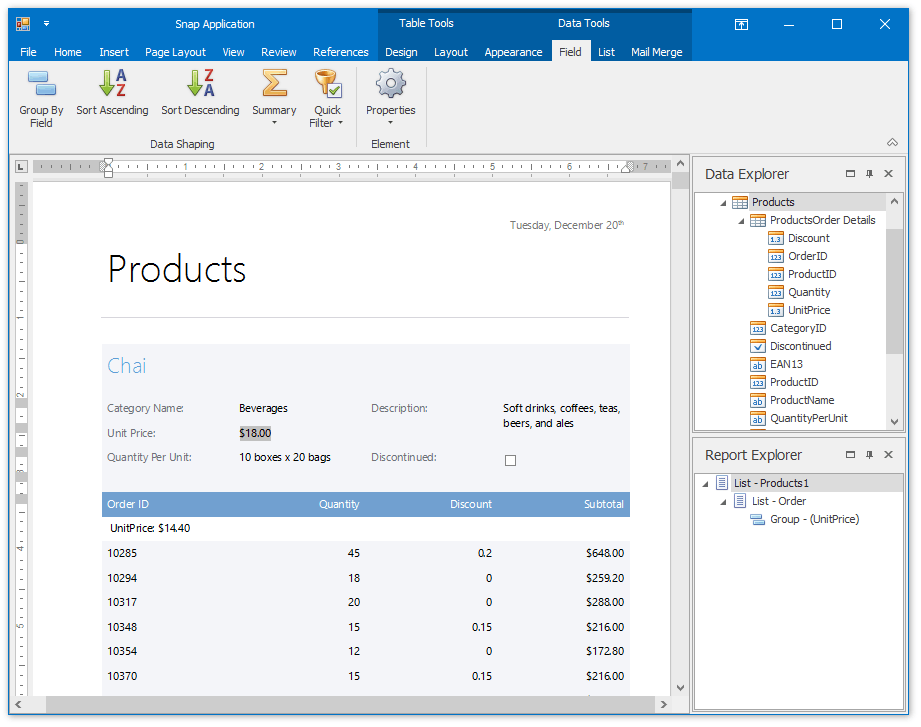
Task: Collapse the ProductsOrder Details tree node
Action: (740, 221)
